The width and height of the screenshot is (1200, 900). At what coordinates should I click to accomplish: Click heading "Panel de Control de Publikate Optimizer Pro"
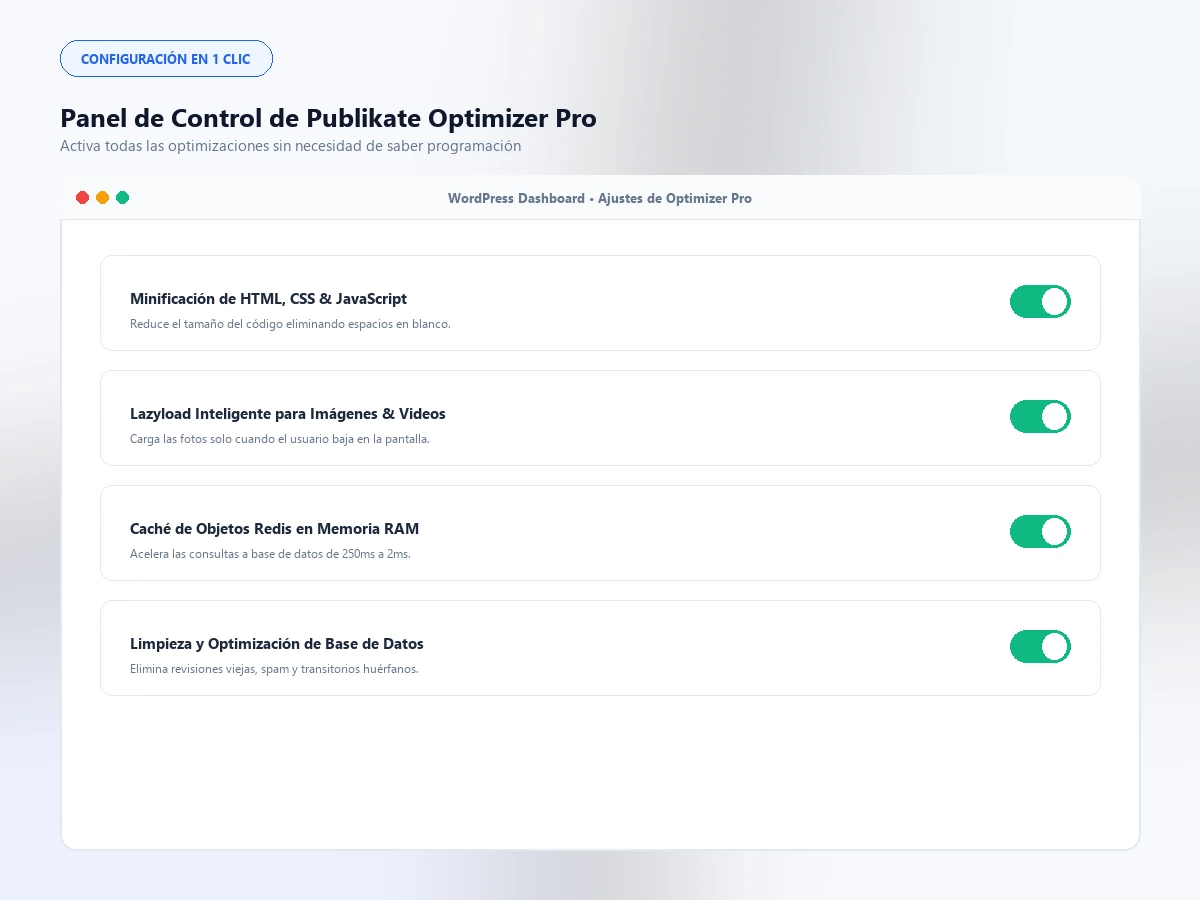point(328,118)
